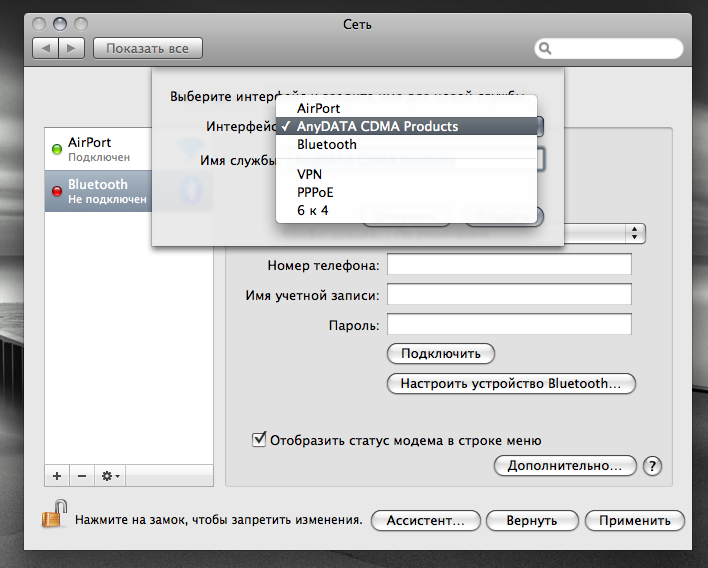The image size is (708, 568).
Task: Click the search field magnifier icon
Action: coord(546,48)
